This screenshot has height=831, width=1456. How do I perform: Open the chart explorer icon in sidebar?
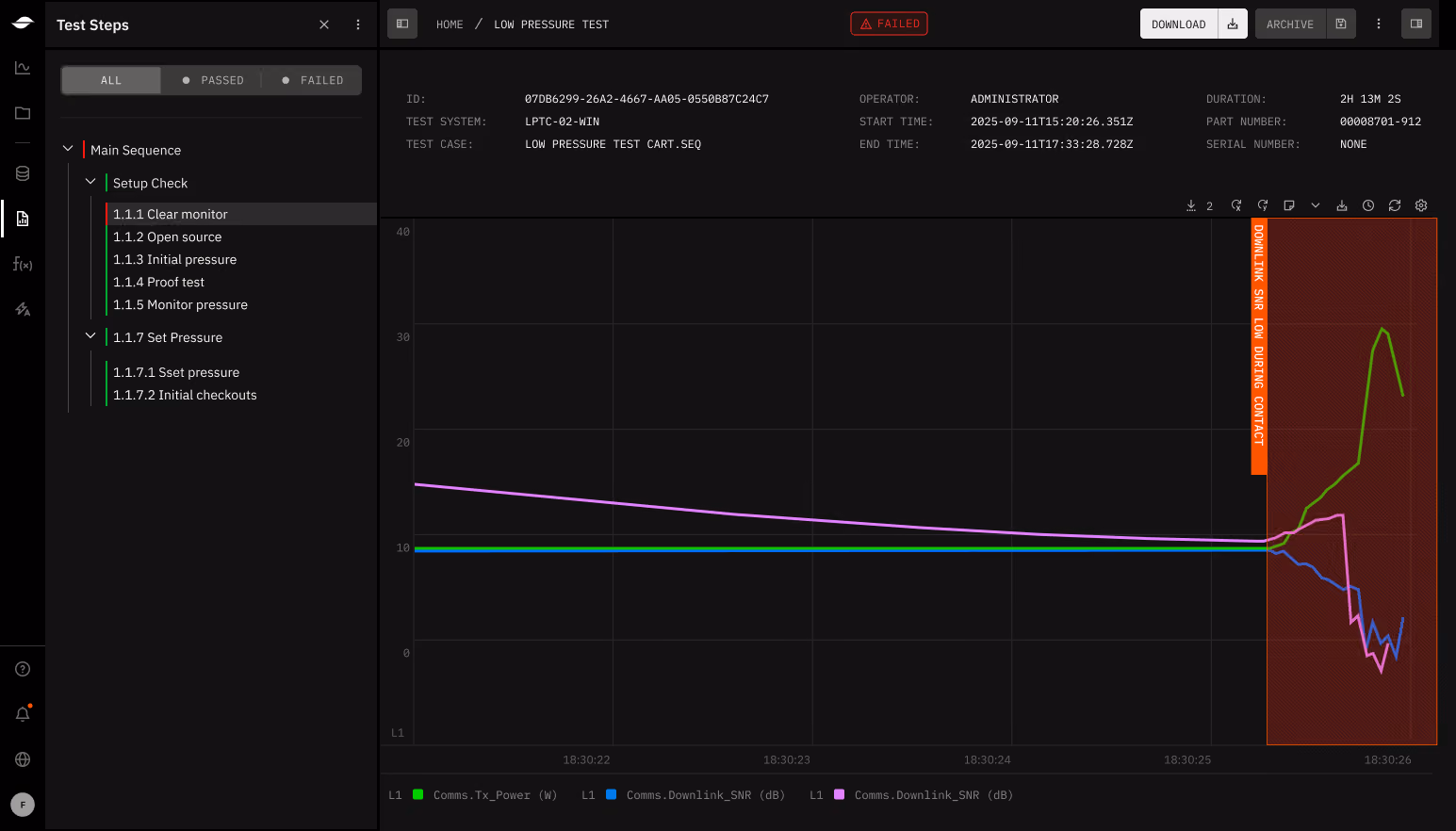(x=23, y=68)
